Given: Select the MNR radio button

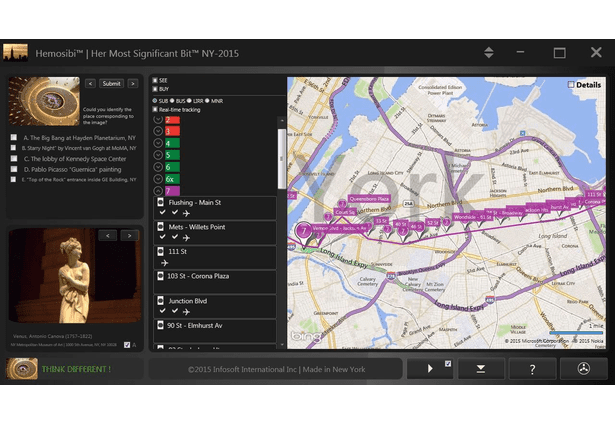Looking at the screenshot, I should pyautogui.click(x=207, y=101).
